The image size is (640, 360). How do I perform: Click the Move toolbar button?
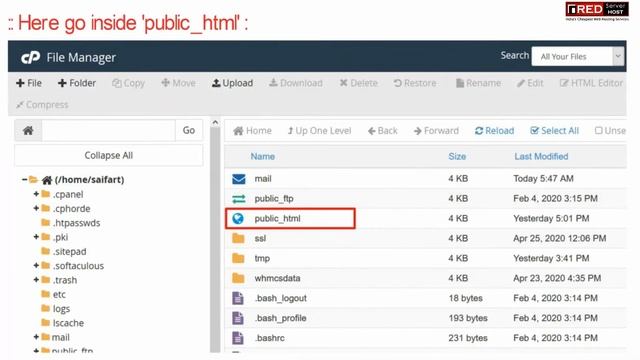point(178,83)
